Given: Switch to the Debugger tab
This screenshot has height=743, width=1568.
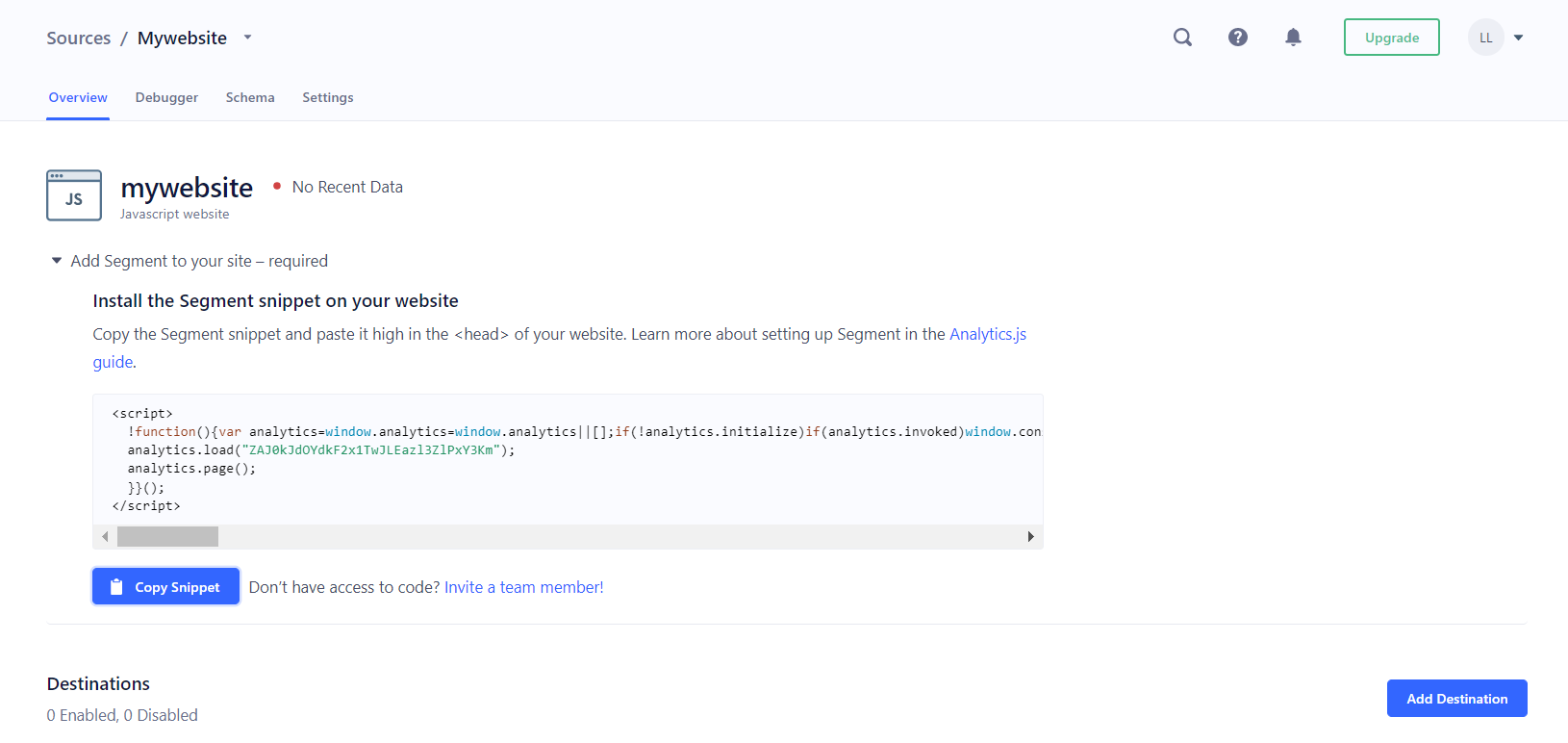Looking at the screenshot, I should click(166, 97).
